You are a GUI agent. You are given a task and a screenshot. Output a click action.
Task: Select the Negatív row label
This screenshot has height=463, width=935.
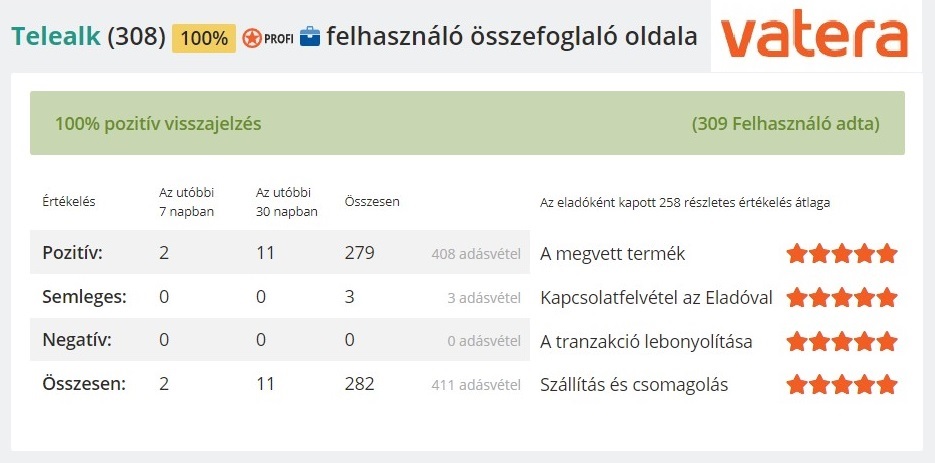[77, 340]
